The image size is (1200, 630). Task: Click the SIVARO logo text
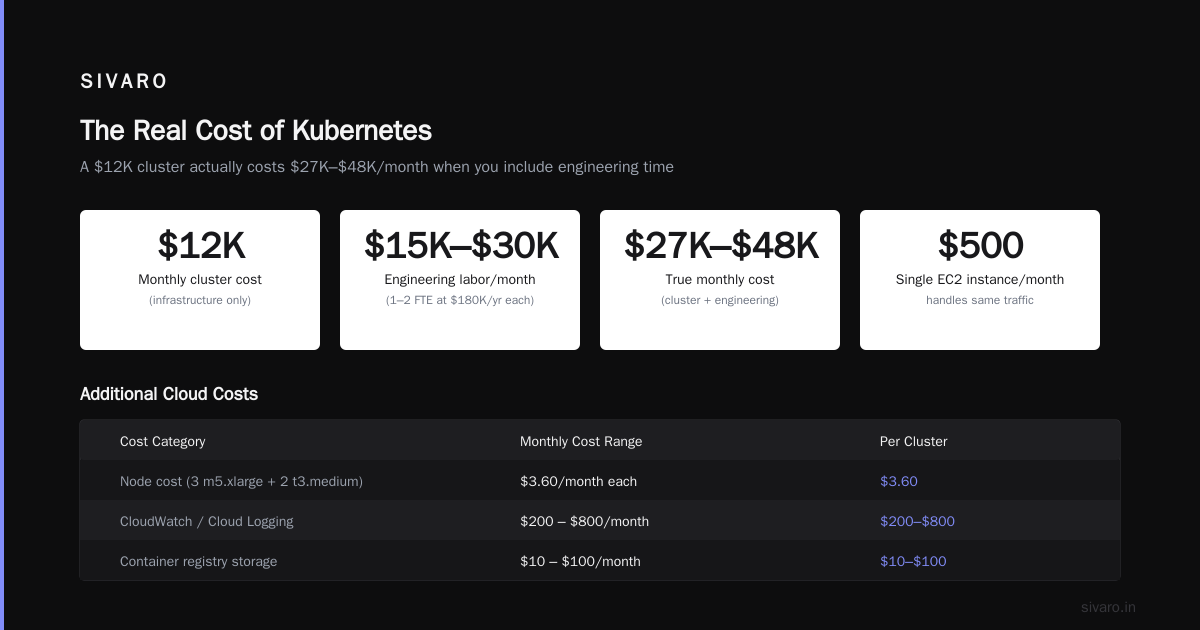coord(124,82)
